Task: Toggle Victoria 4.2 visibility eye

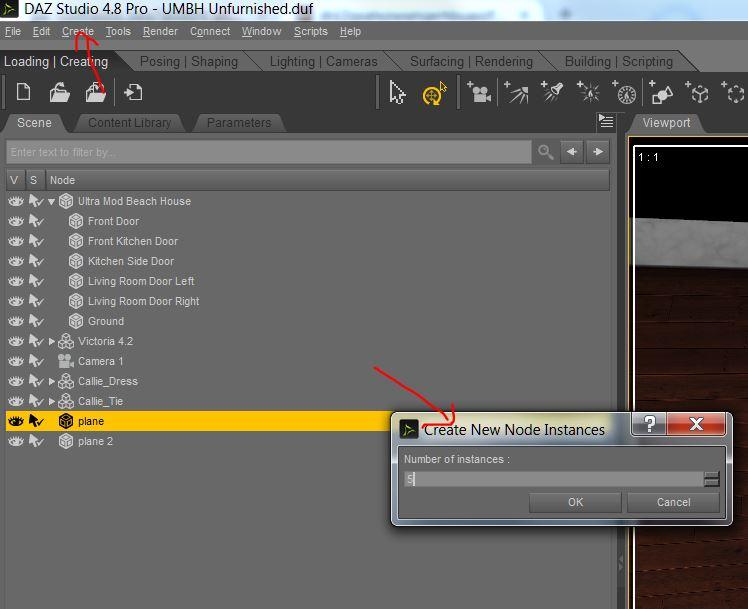Action: [x=16, y=341]
